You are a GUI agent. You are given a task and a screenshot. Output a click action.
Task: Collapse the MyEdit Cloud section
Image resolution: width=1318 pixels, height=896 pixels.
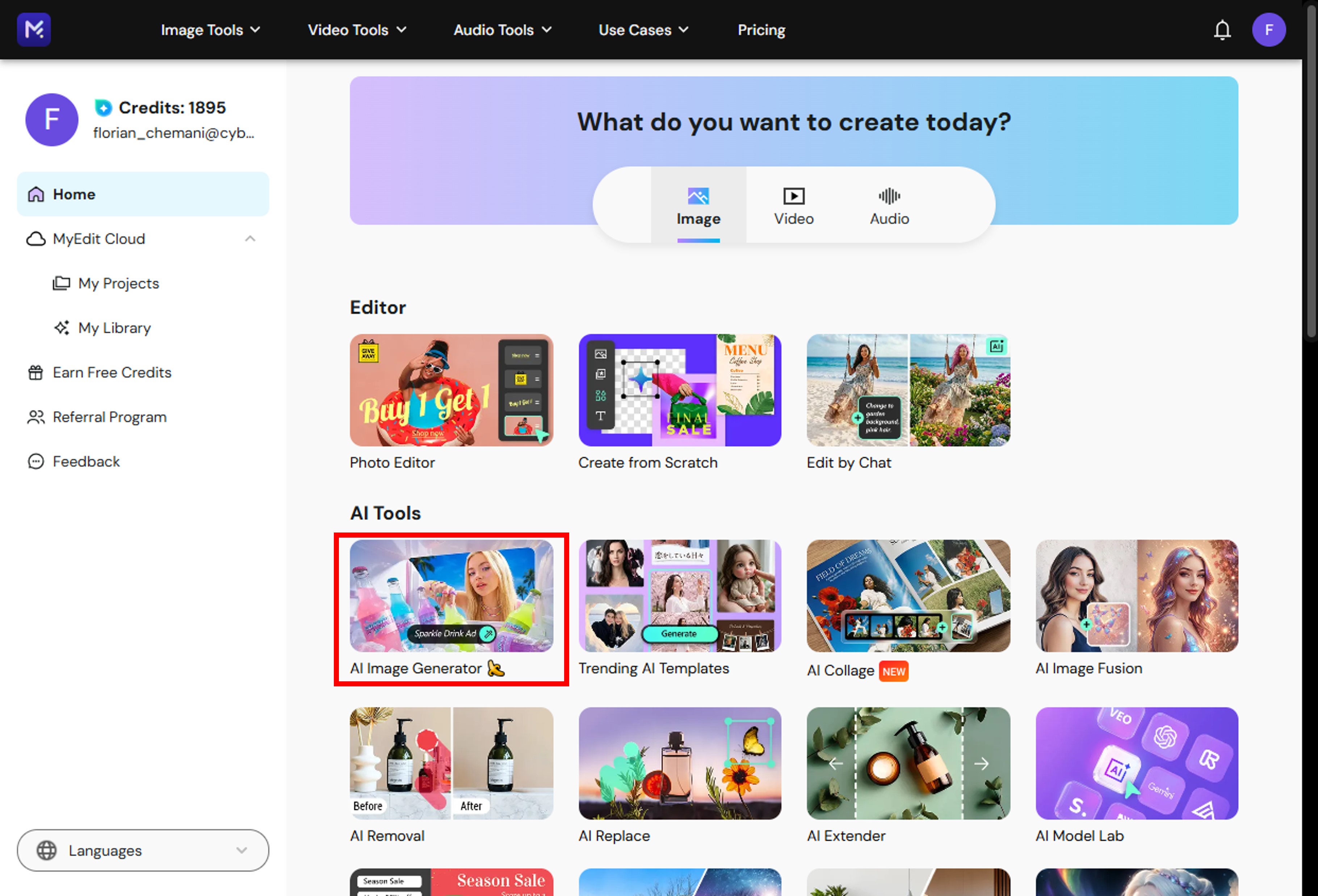coord(250,239)
